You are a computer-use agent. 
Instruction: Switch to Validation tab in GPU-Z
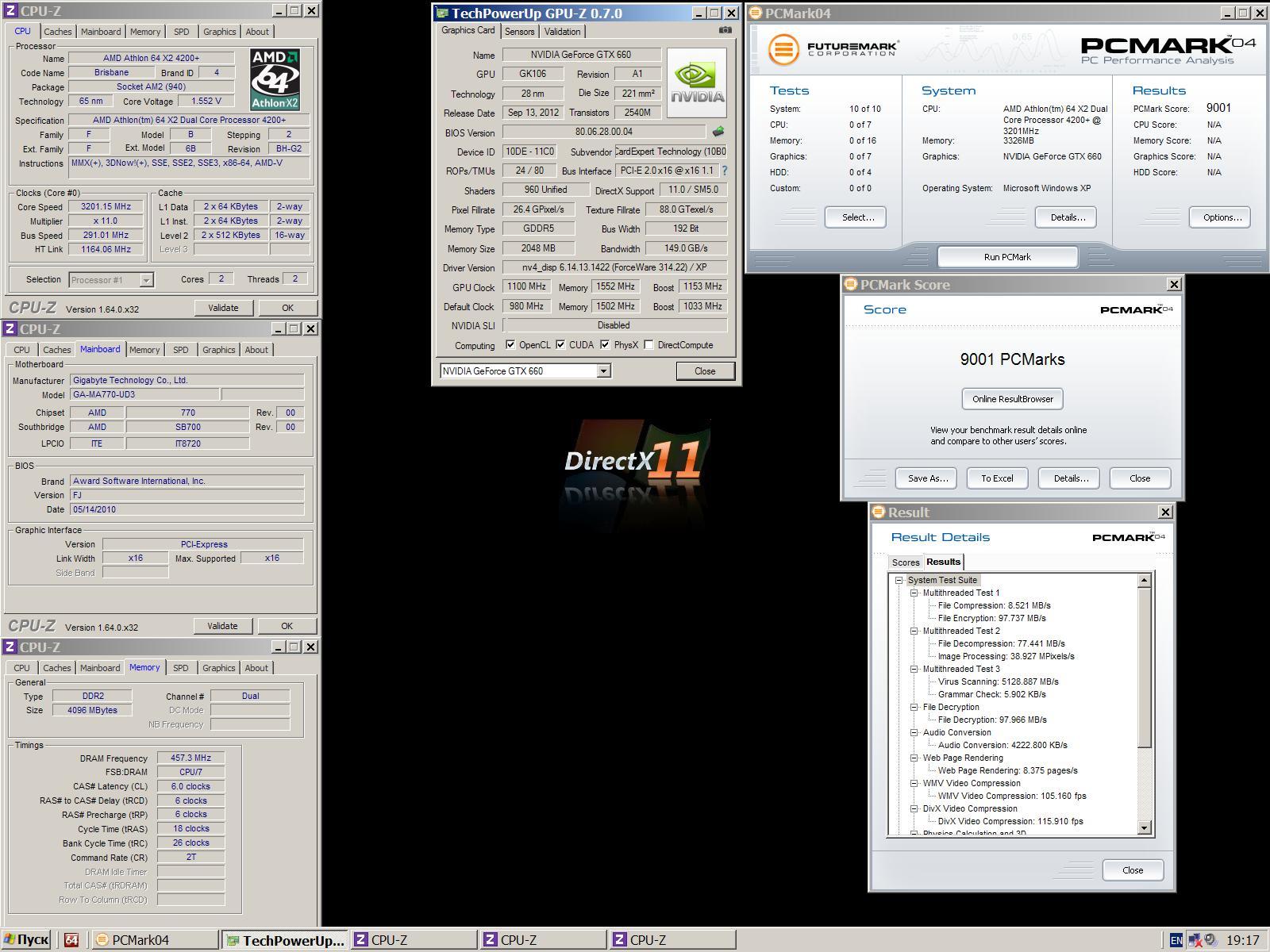click(x=562, y=32)
